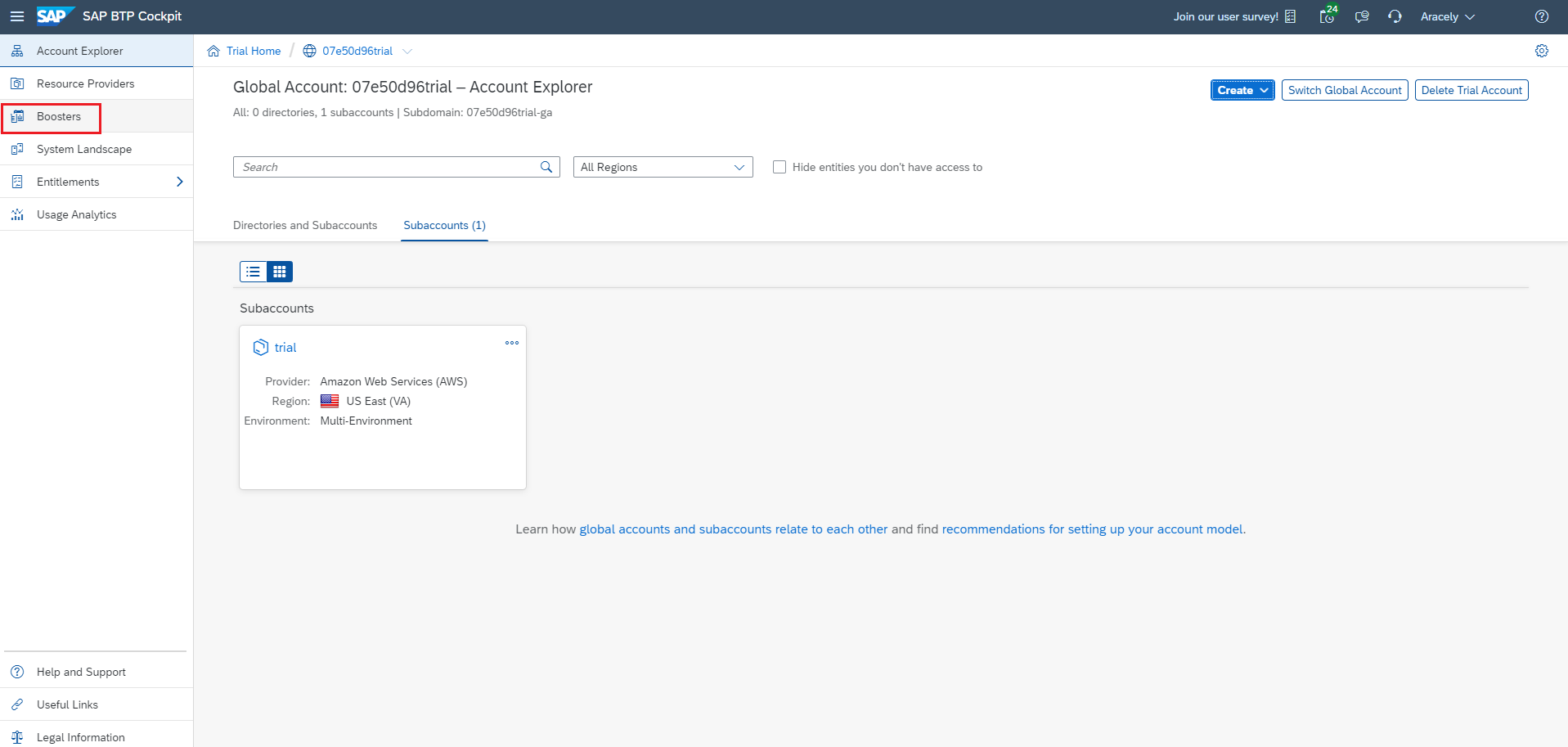
Task: Click the headset support icon
Action: 1395,16
